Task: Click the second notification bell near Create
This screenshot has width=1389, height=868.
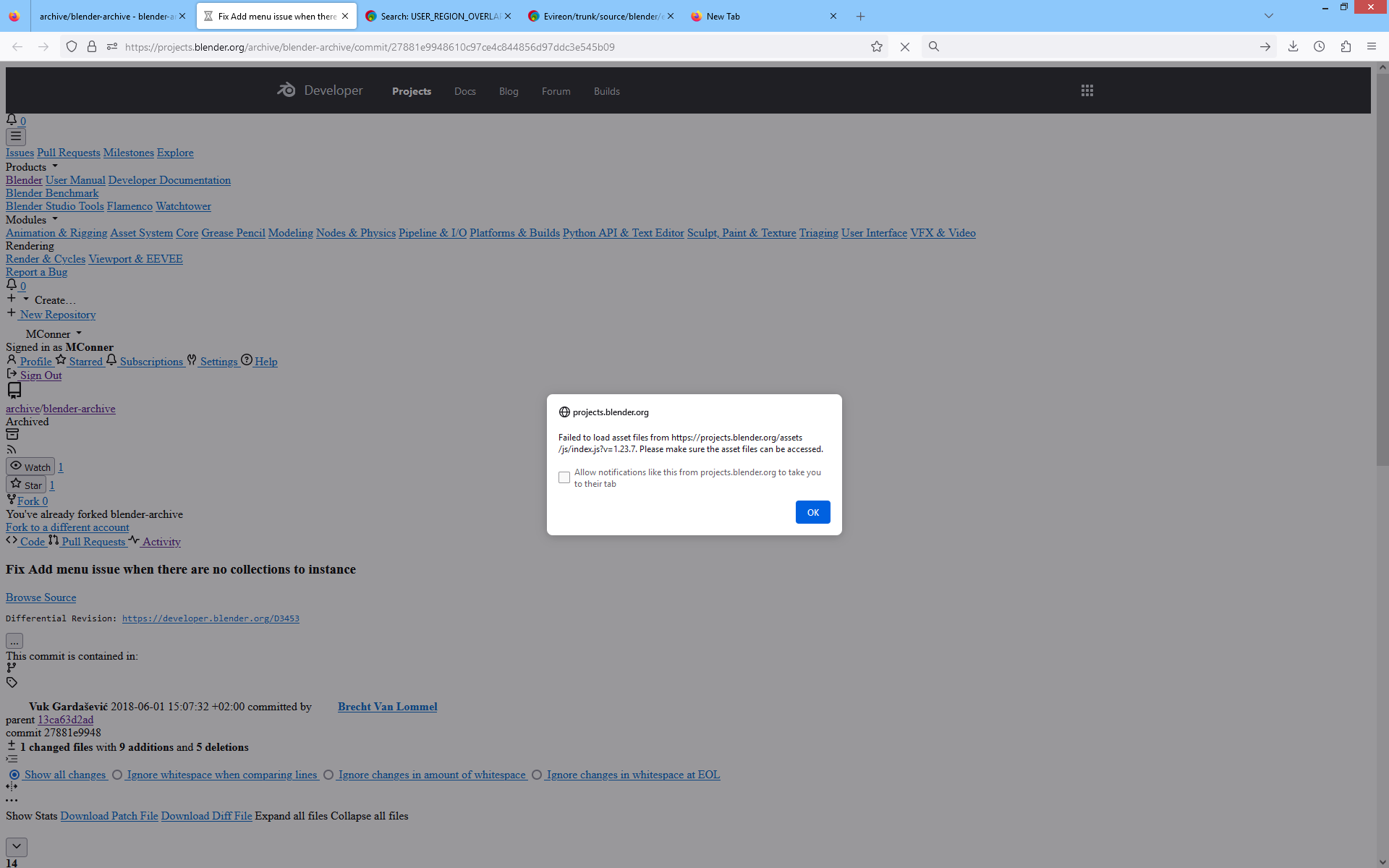Action: (x=12, y=285)
